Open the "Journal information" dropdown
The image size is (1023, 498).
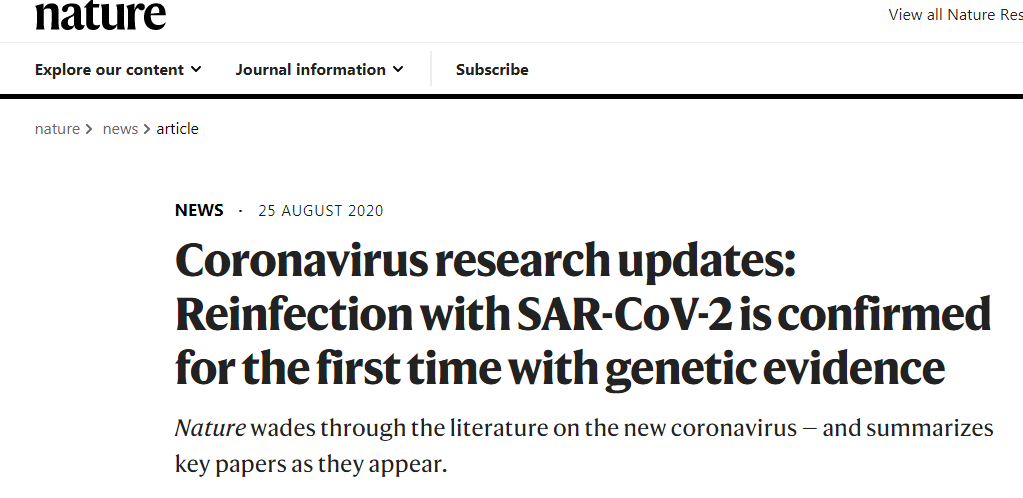[x=310, y=70]
